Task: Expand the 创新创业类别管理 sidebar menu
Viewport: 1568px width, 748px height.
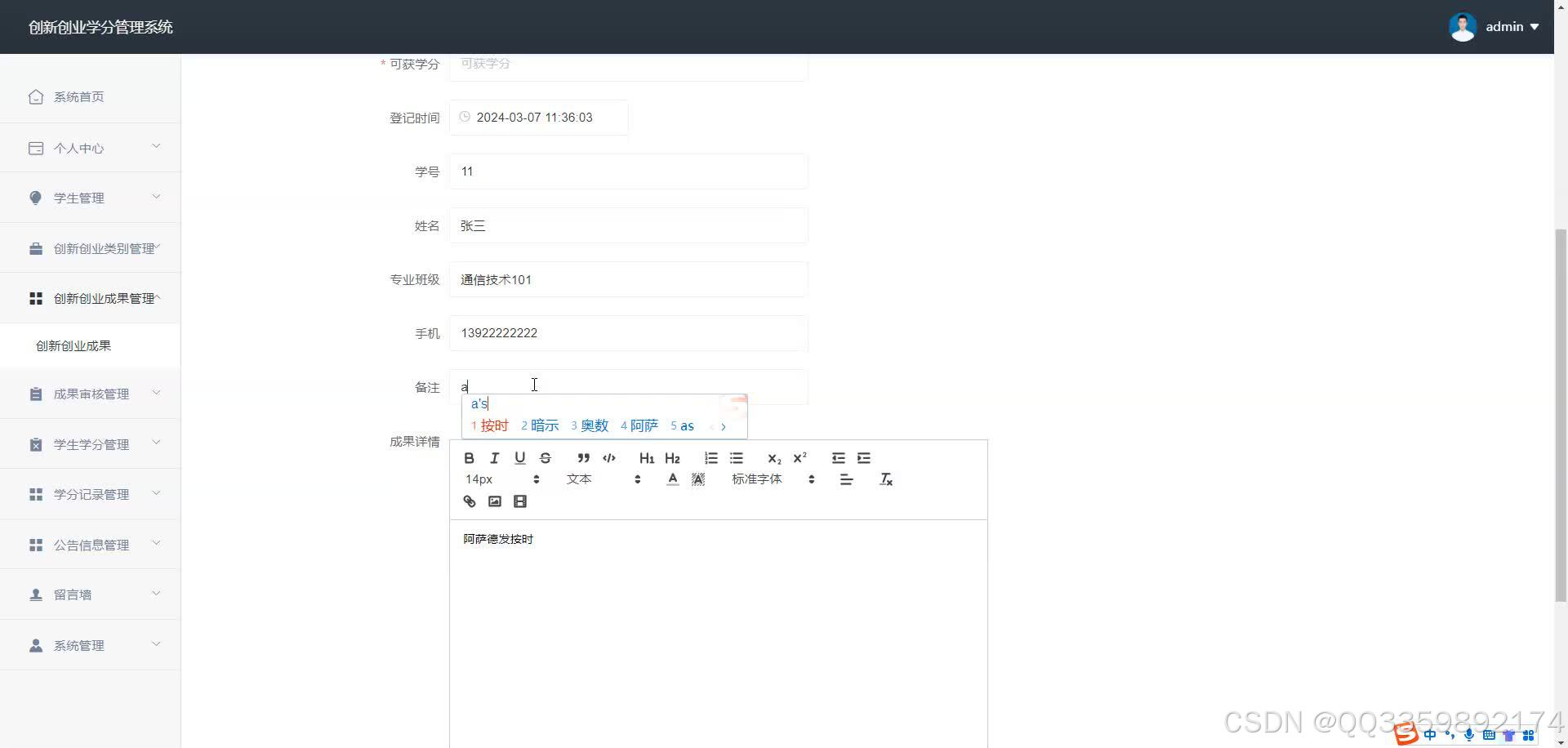Action: [x=90, y=248]
